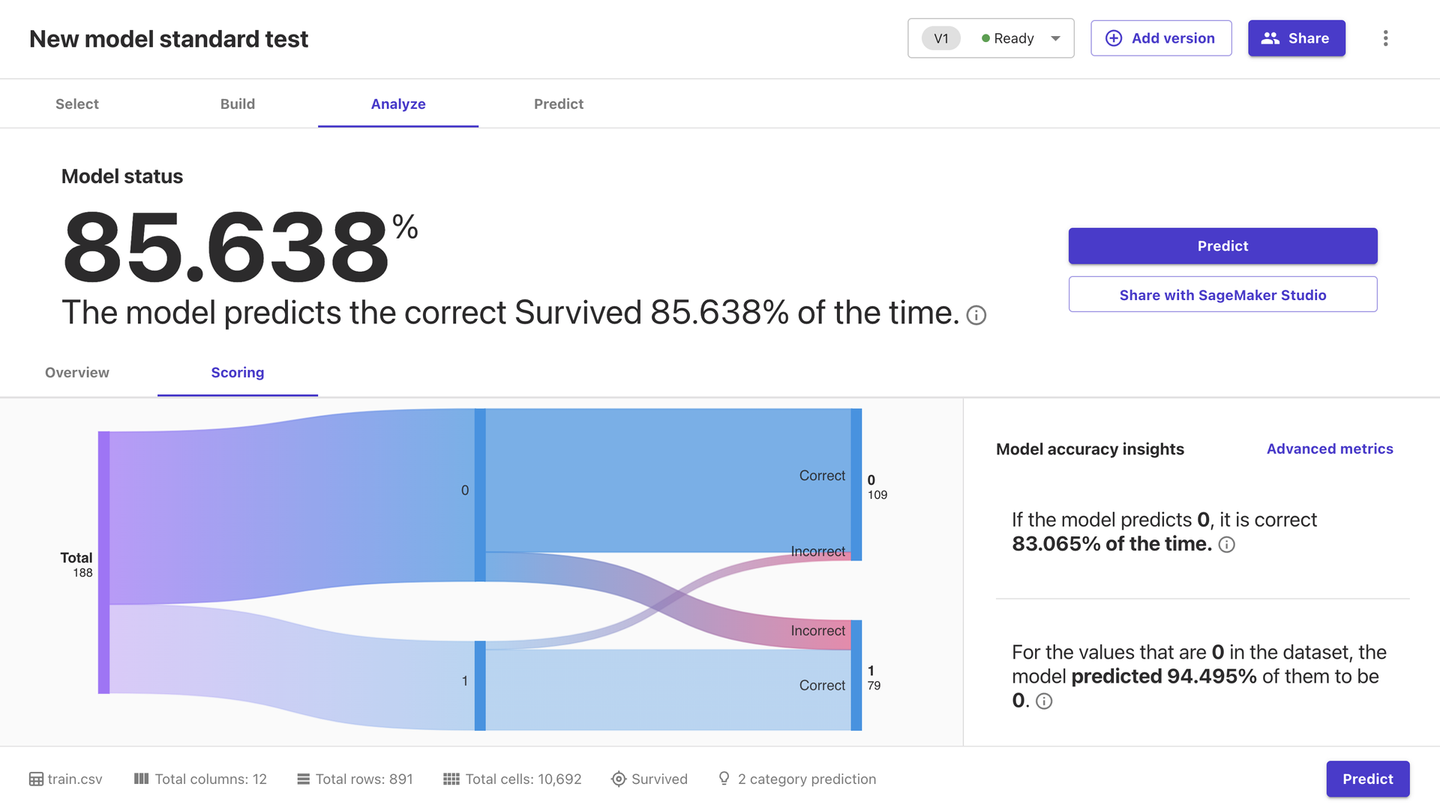Open the V1 Ready version dropdown
This screenshot has height=808, width=1440.
click(x=990, y=38)
